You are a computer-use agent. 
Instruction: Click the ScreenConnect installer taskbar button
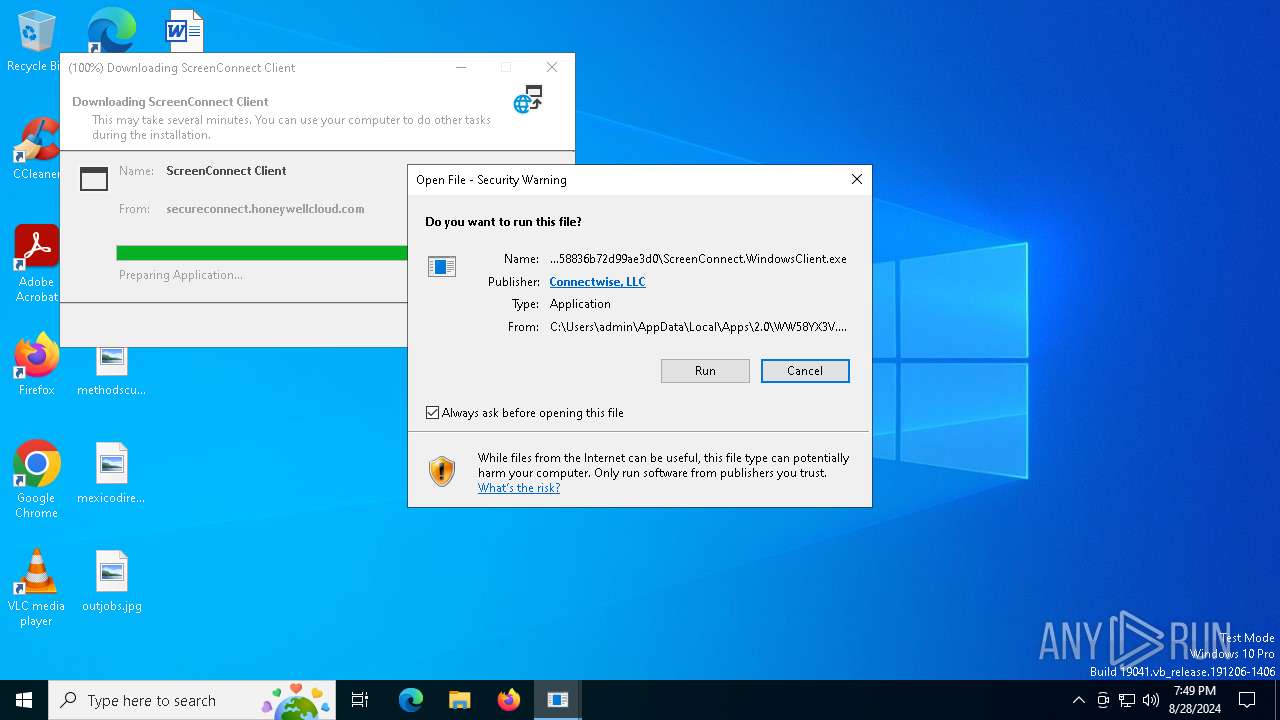pyautogui.click(x=558, y=700)
